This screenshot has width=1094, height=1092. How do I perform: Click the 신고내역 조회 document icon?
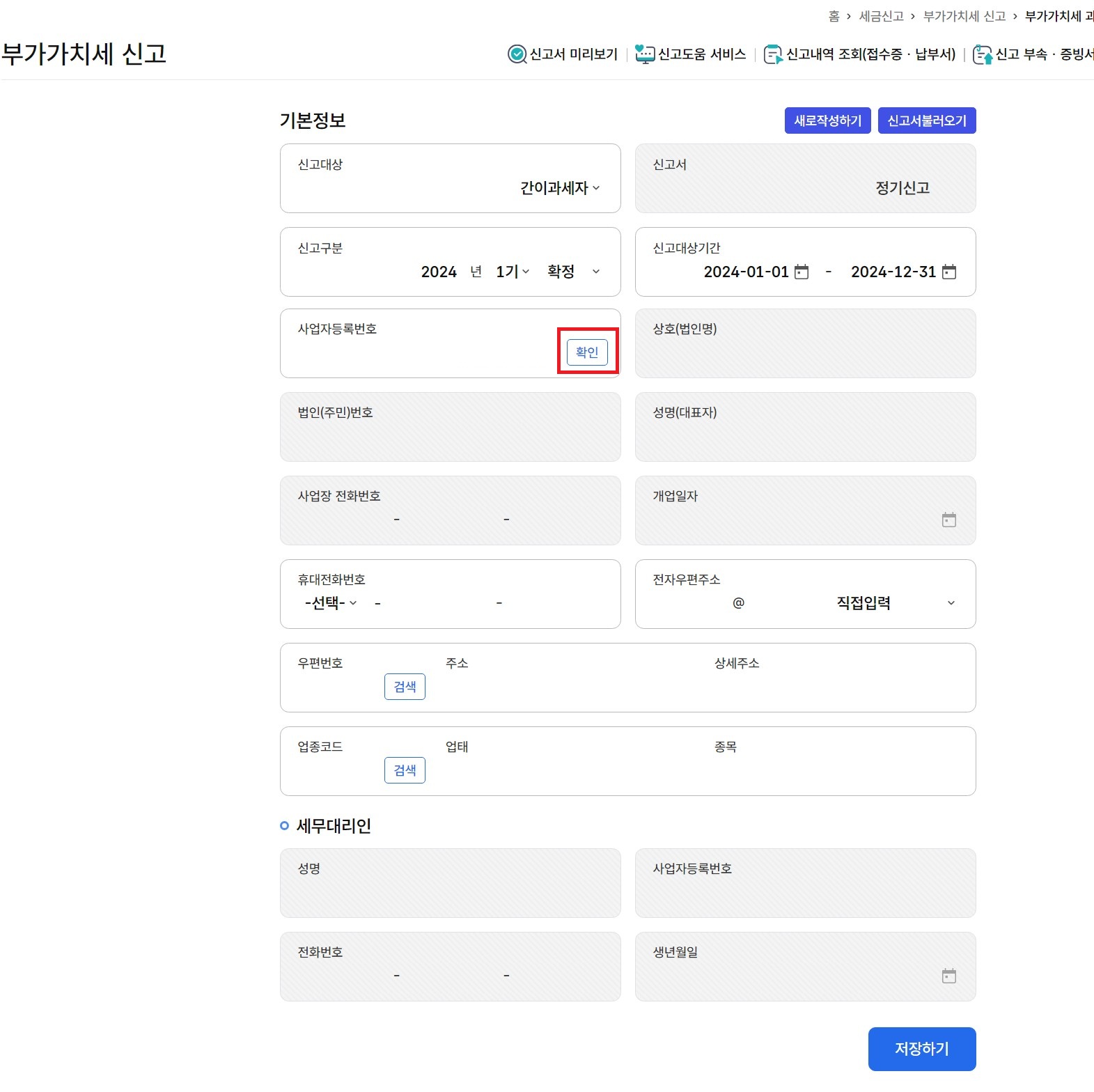[x=773, y=54]
